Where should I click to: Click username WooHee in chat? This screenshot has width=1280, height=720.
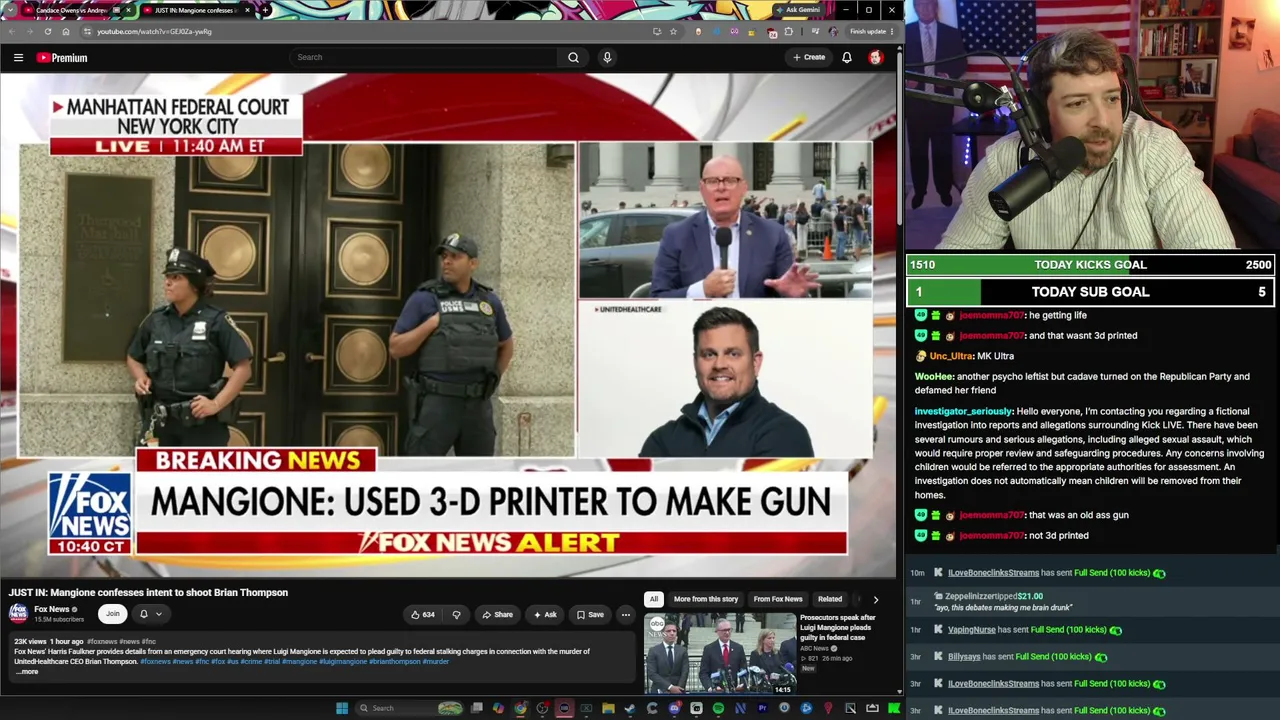pos(934,377)
